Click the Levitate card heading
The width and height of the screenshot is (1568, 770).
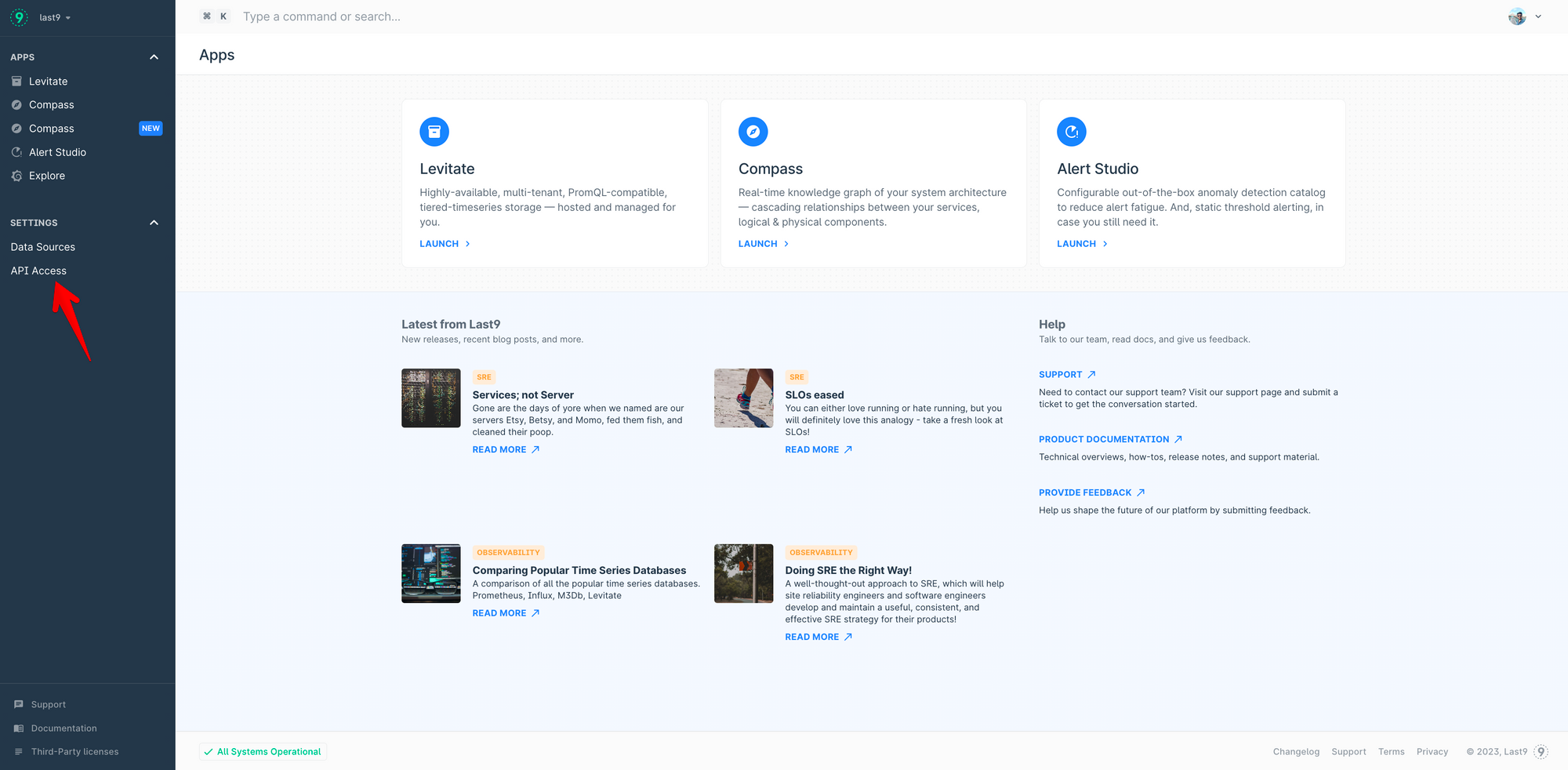pos(447,169)
